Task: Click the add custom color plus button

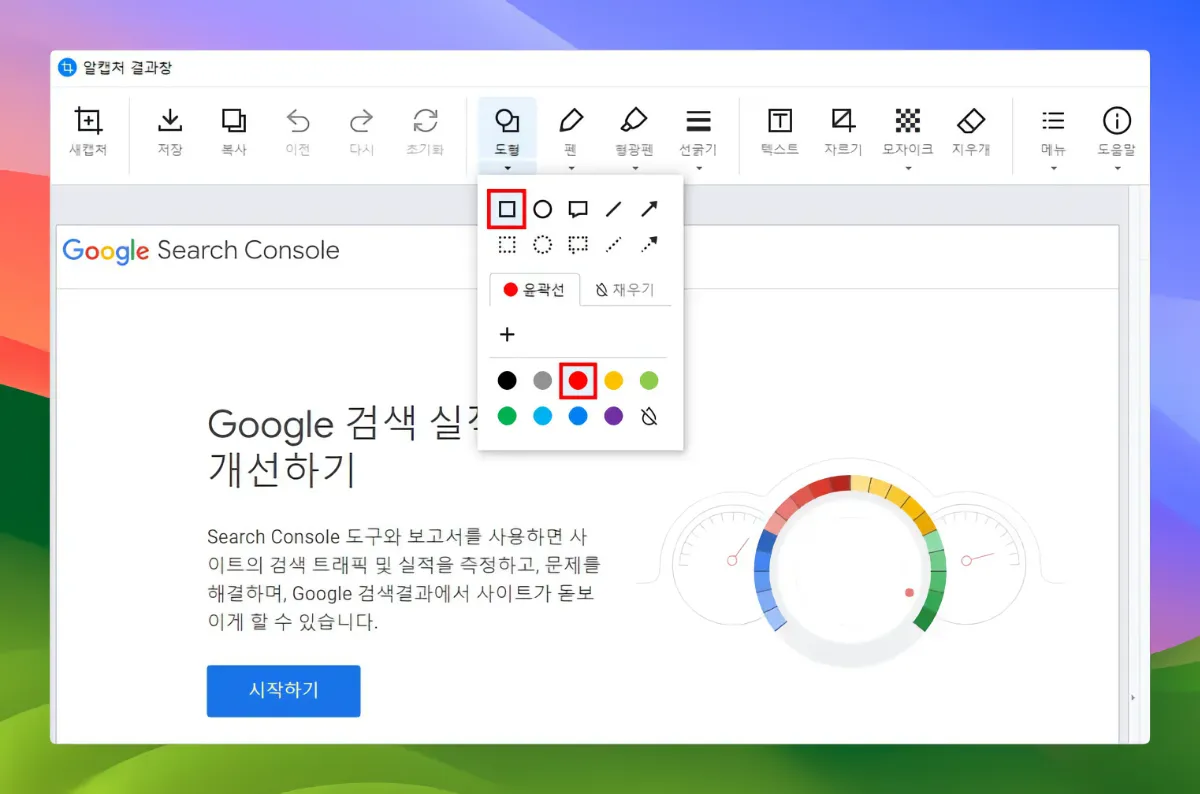Action: point(507,334)
